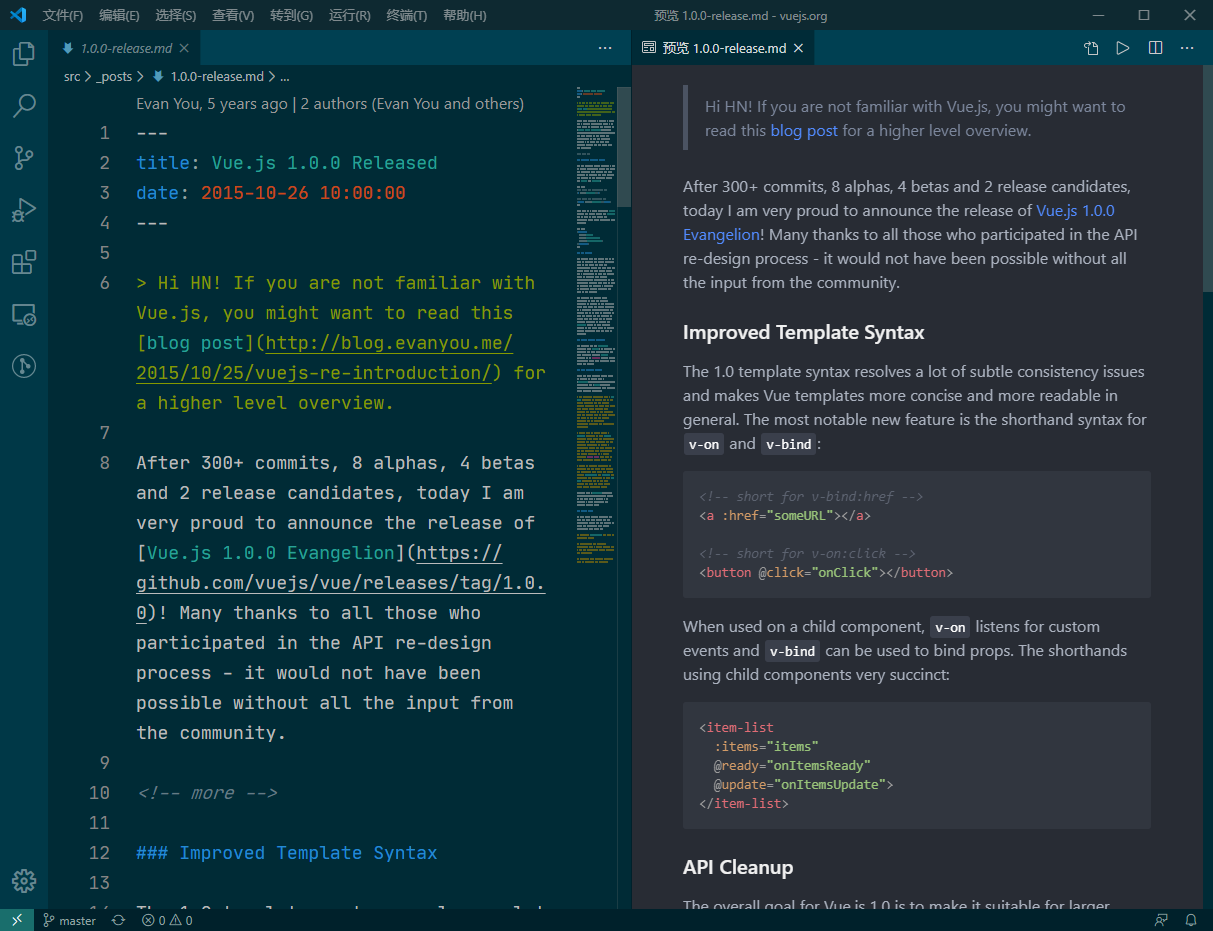Viewport: 1213px width, 931px height.
Task: Open the Remote Explorer view
Action: 24,315
